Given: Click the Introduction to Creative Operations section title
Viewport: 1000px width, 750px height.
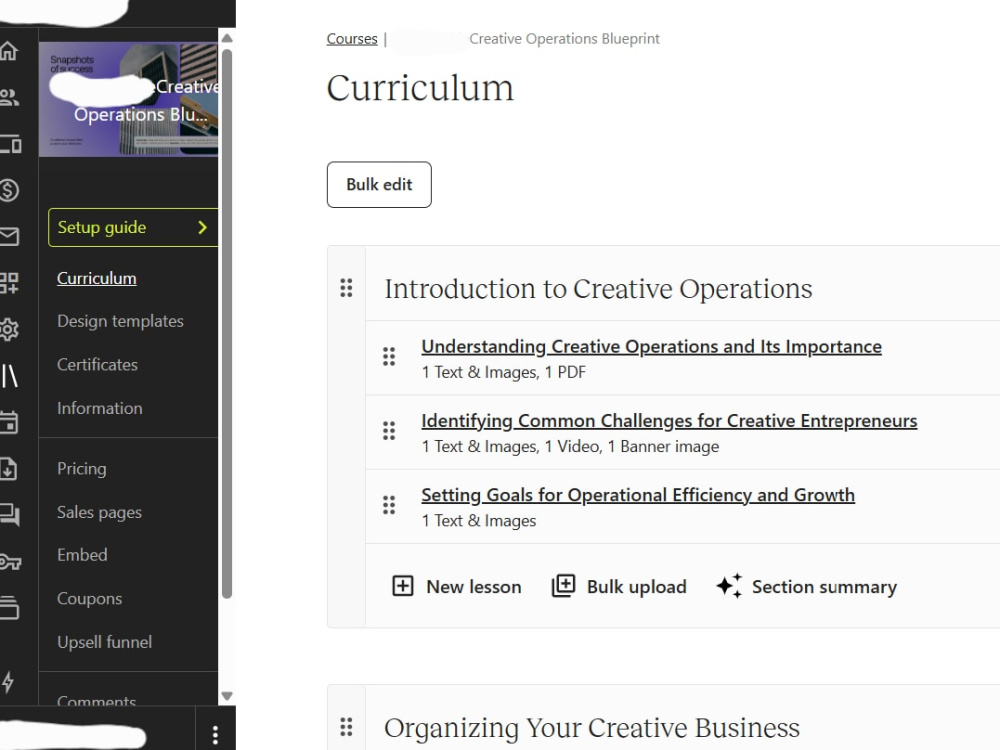Looking at the screenshot, I should 598,288.
